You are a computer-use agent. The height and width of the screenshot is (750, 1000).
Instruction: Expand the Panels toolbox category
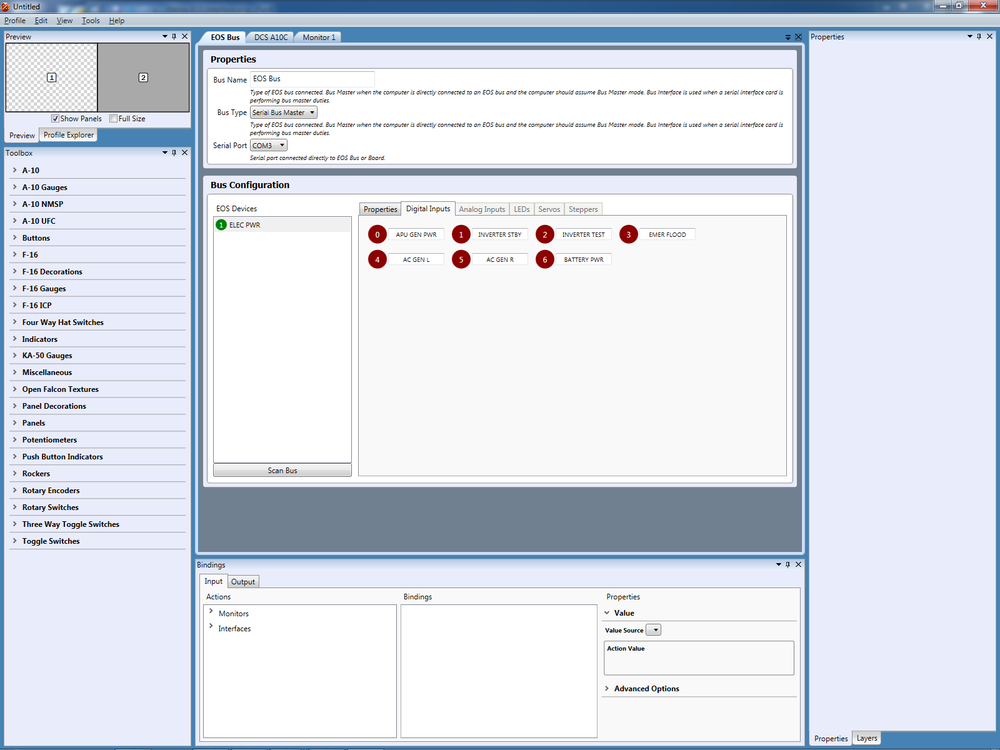point(15,423)
